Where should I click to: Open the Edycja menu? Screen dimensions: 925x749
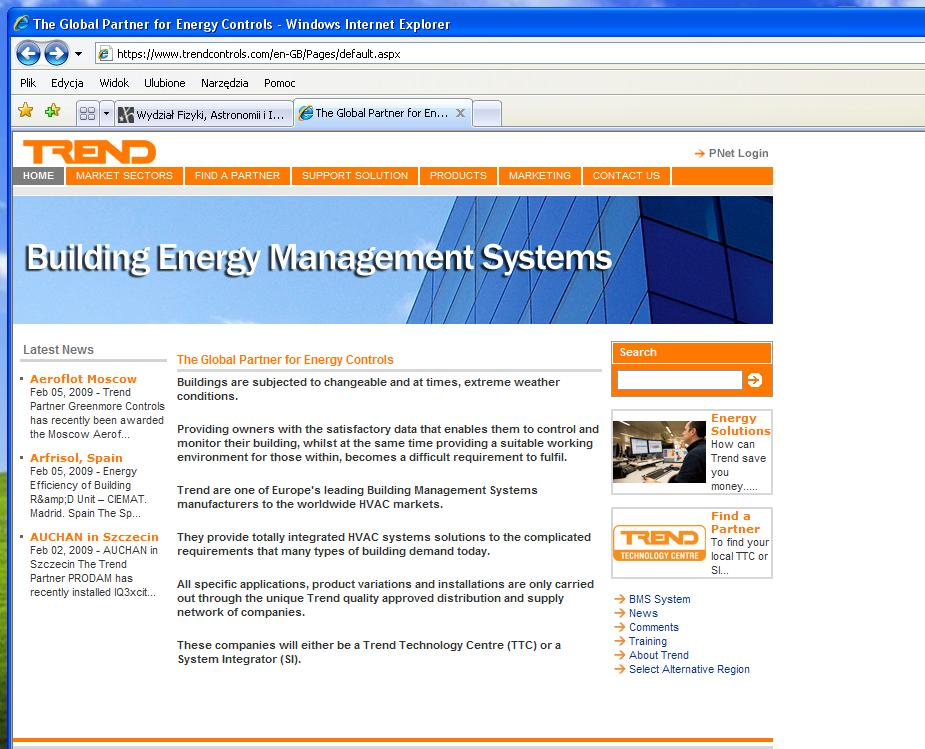coord(67,83)
